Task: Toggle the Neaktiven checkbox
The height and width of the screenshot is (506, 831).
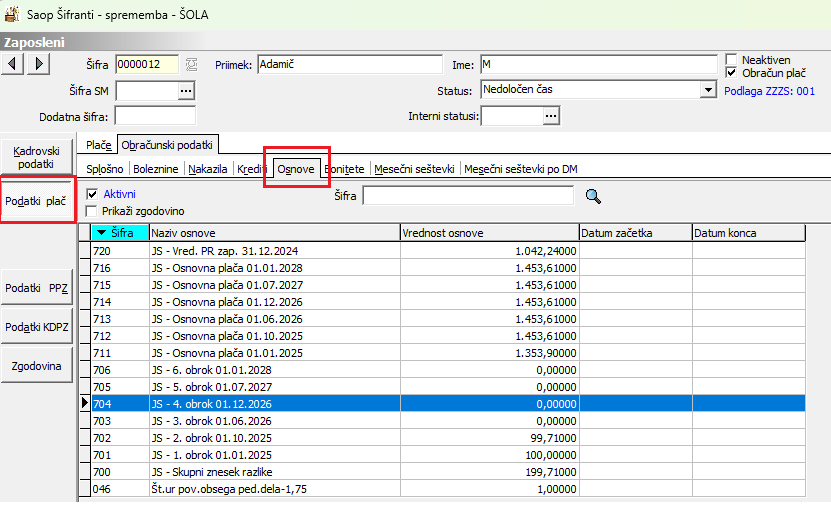Action: click(x=732, y=60)
